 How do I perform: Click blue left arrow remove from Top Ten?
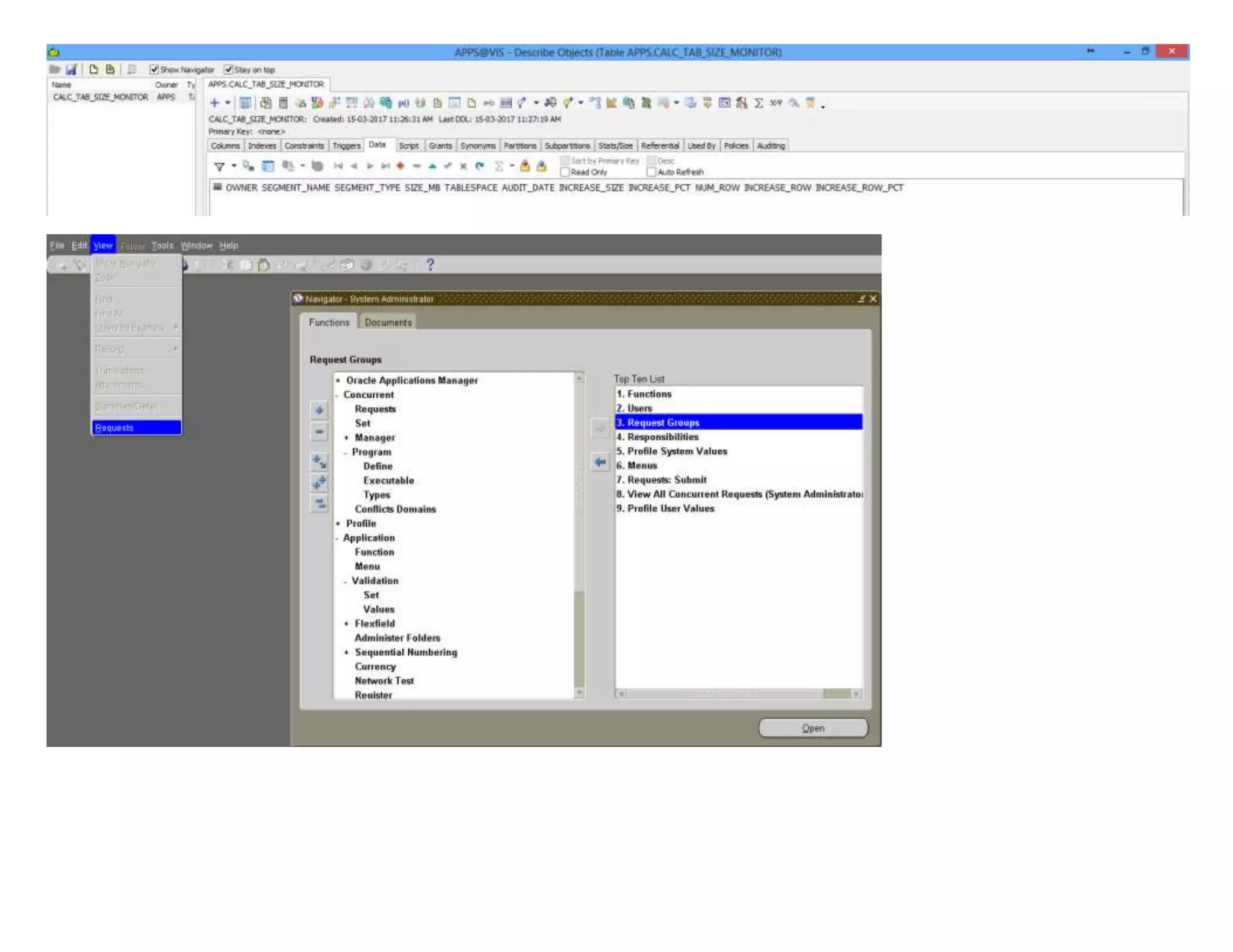point(600,462)
